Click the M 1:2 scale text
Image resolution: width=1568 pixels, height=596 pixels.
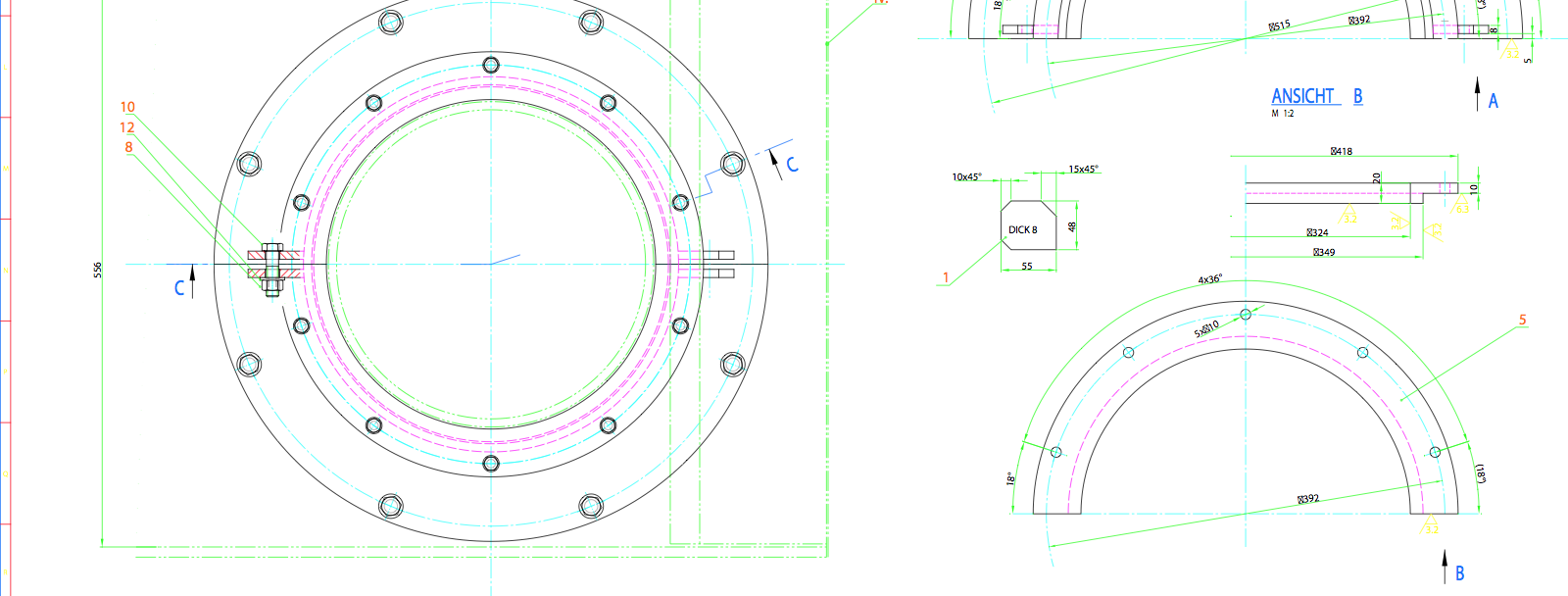click(1282, 114)
